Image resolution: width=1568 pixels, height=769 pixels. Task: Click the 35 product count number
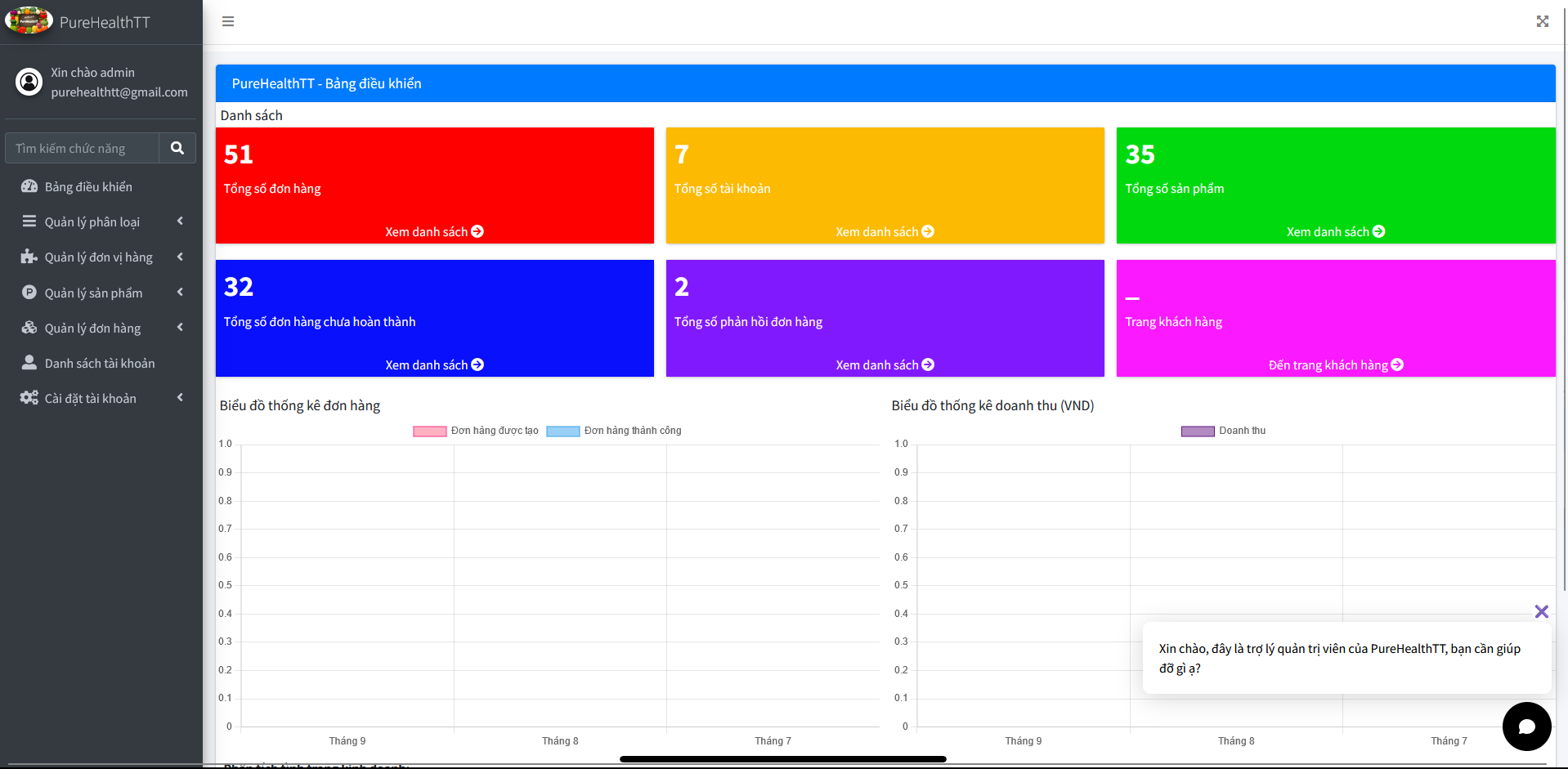coord(1140,154)
